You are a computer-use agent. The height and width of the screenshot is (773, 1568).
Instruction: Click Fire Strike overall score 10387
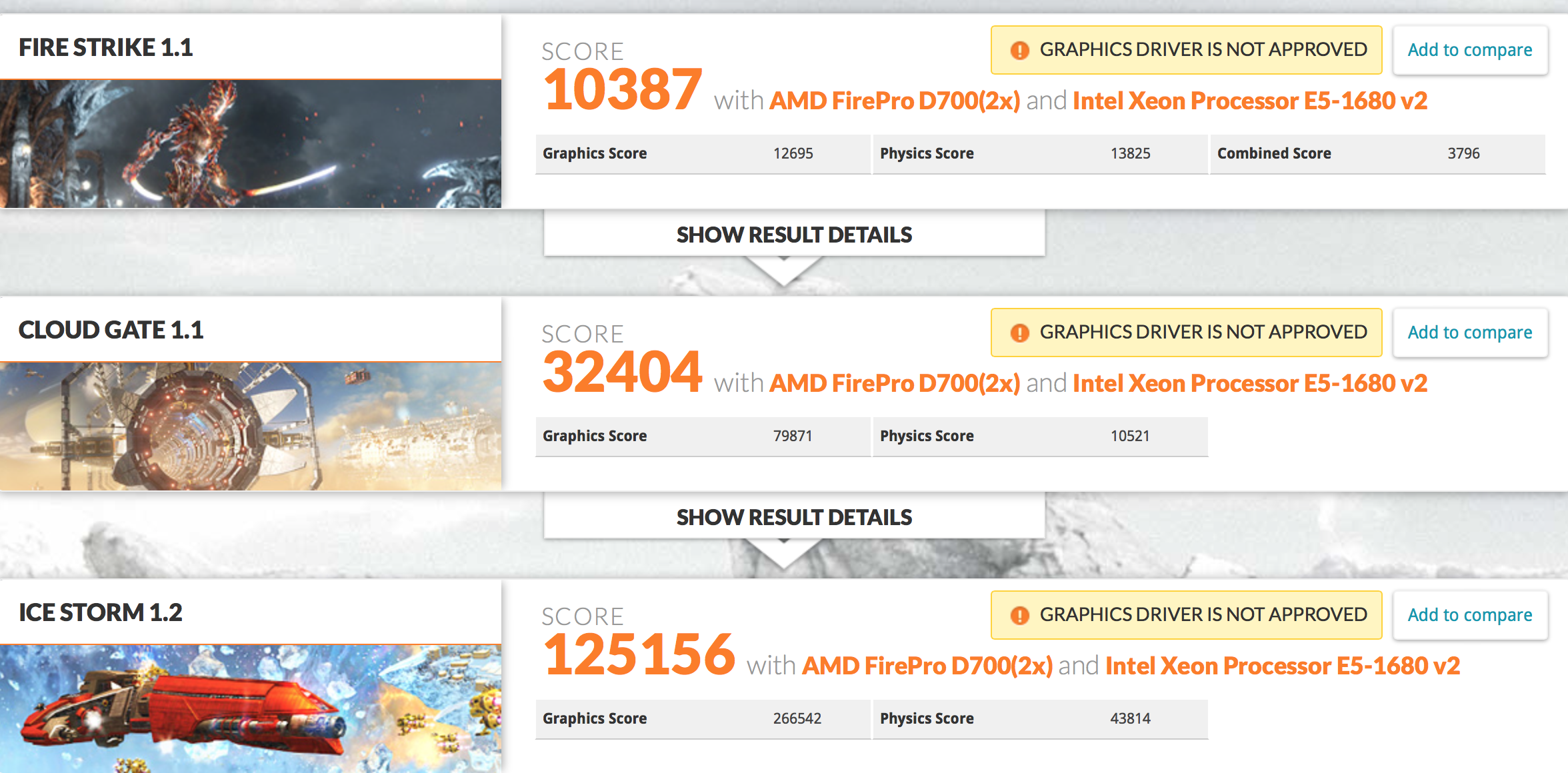coord(622,89)
